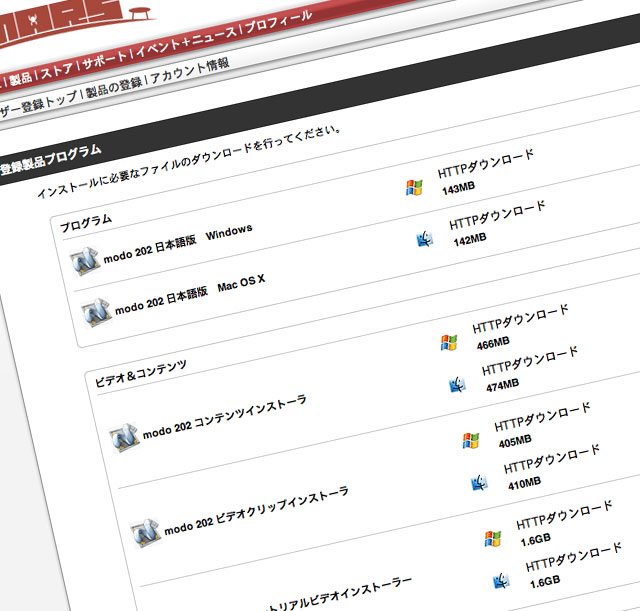Click the modo 202 日本語版 Windows title
The image size is (640, 611).
click(x=178, y=244)
